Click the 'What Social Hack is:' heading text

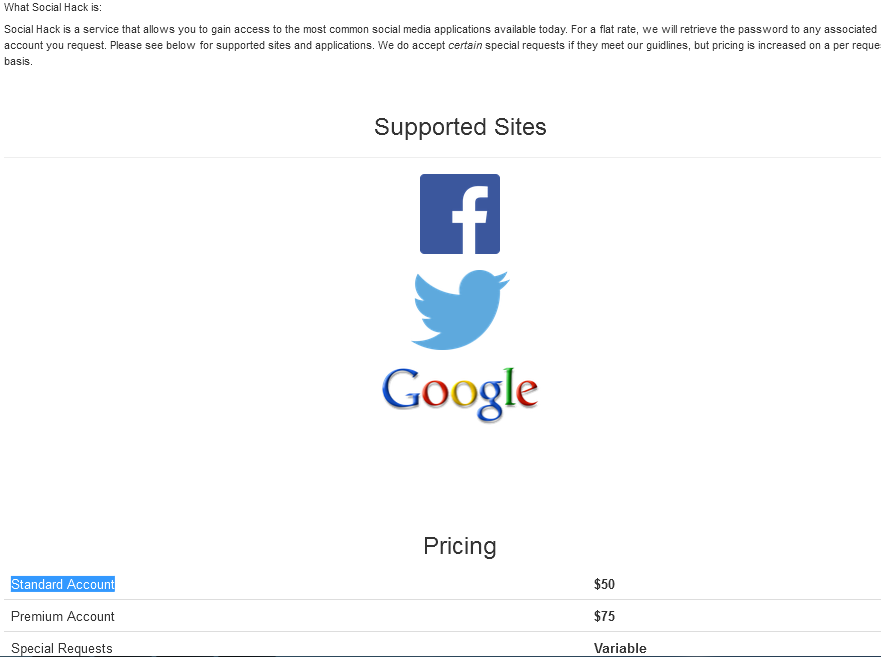point(53,8)
